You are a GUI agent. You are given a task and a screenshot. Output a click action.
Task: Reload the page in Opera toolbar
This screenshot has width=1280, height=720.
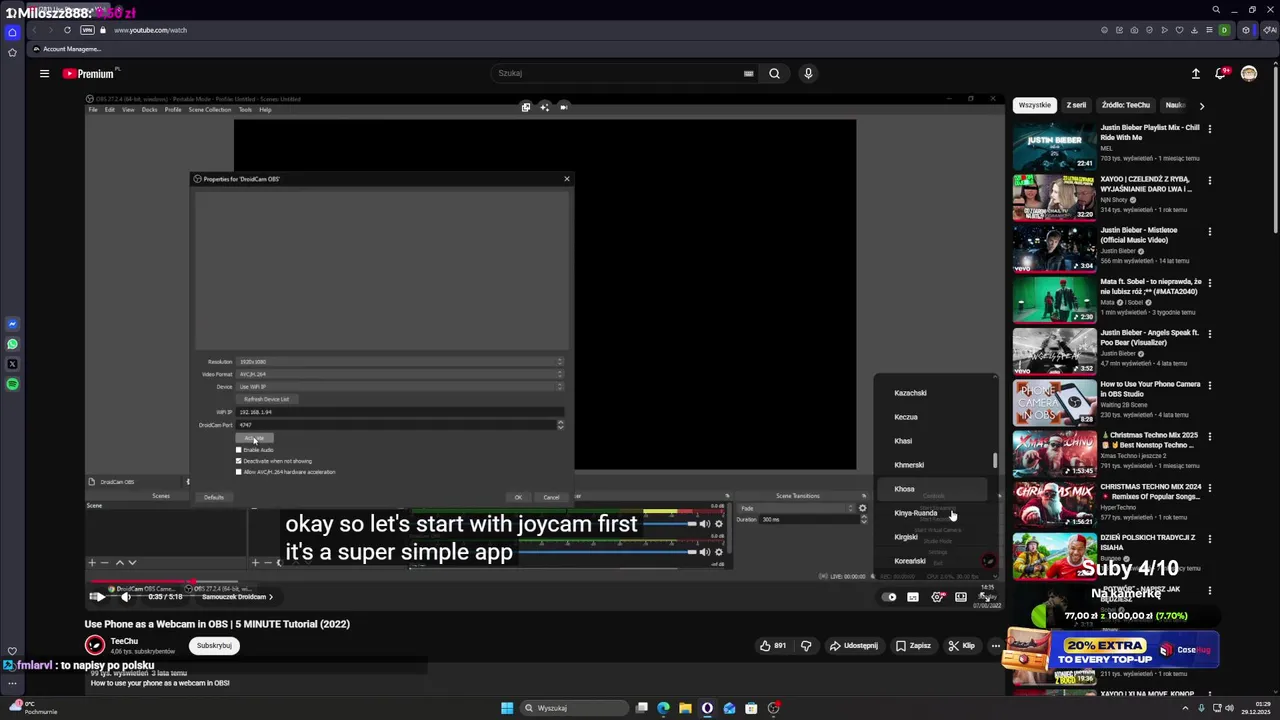[67, 30]
